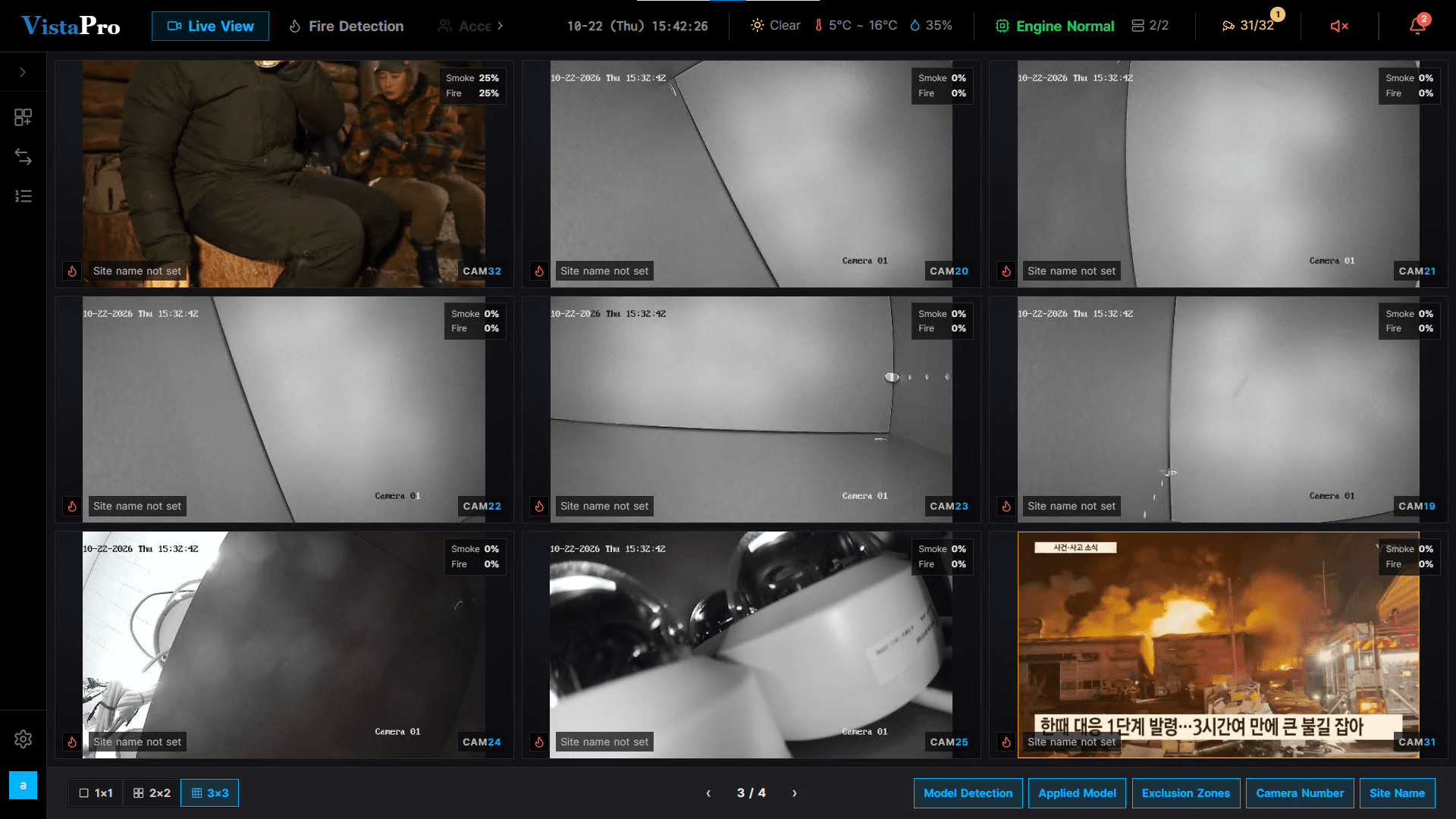Go to the next camera page
Image resolution: width=1456 pixels, height=819 pixels.
[795, 792]
